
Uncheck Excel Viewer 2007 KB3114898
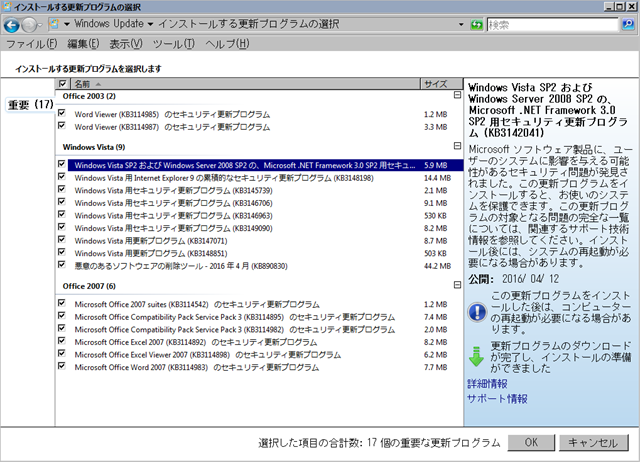[62, 353]
